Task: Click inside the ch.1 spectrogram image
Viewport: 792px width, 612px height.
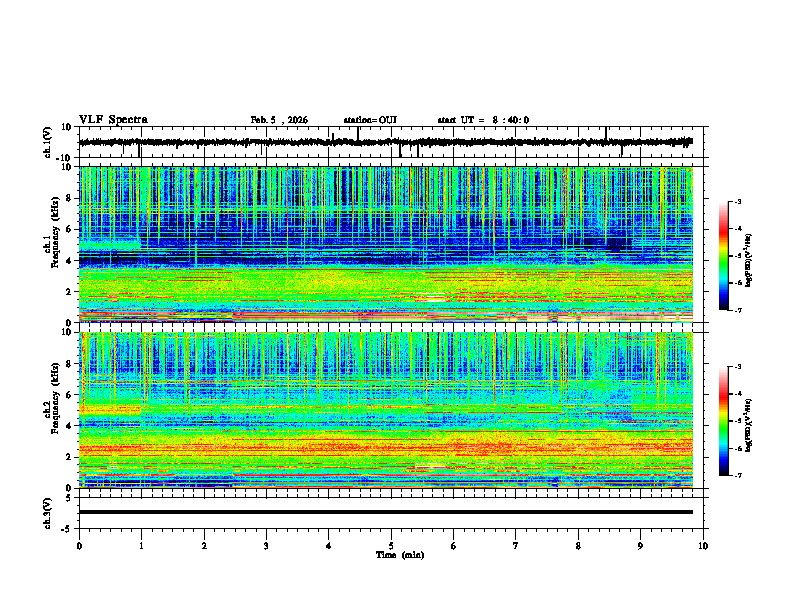Action: click(x=386, y=244)
